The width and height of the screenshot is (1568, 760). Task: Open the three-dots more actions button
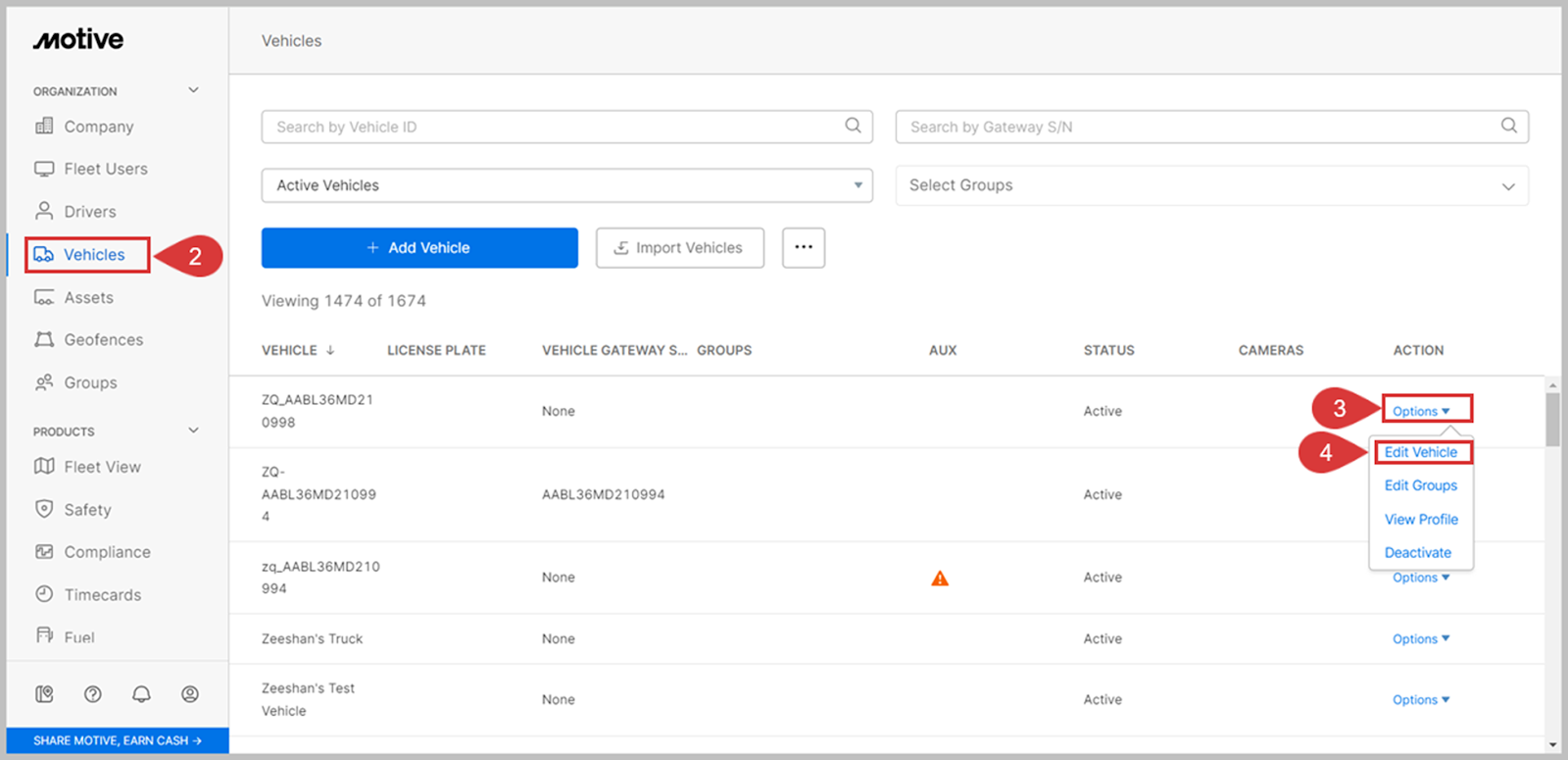tap(804, 247)
